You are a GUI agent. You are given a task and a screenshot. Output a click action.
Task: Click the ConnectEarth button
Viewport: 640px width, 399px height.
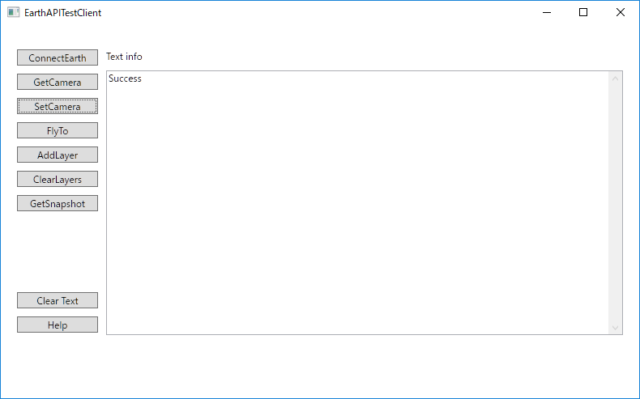pos(57,58)
